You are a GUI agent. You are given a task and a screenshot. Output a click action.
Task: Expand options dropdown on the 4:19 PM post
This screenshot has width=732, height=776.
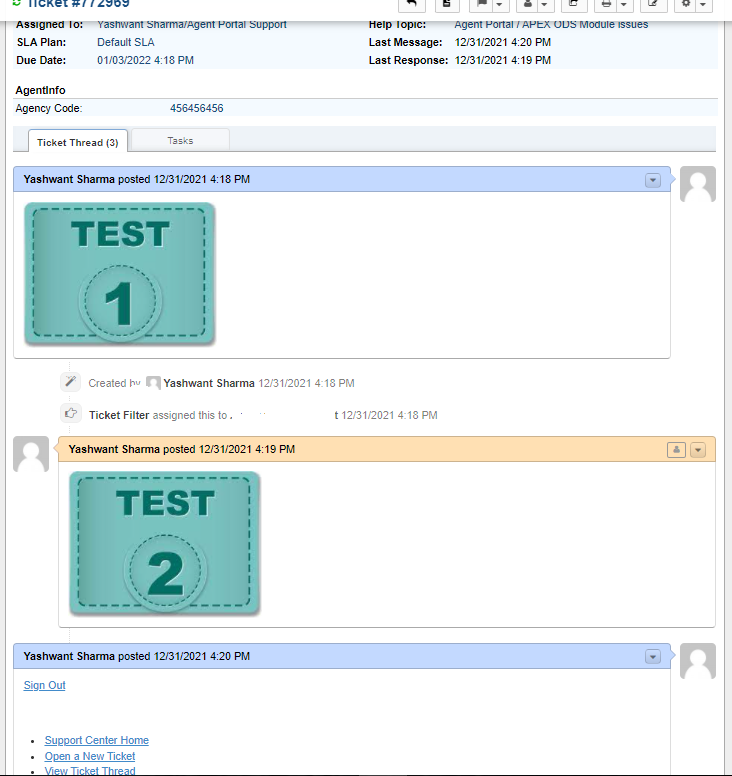[x=698, y=450]
